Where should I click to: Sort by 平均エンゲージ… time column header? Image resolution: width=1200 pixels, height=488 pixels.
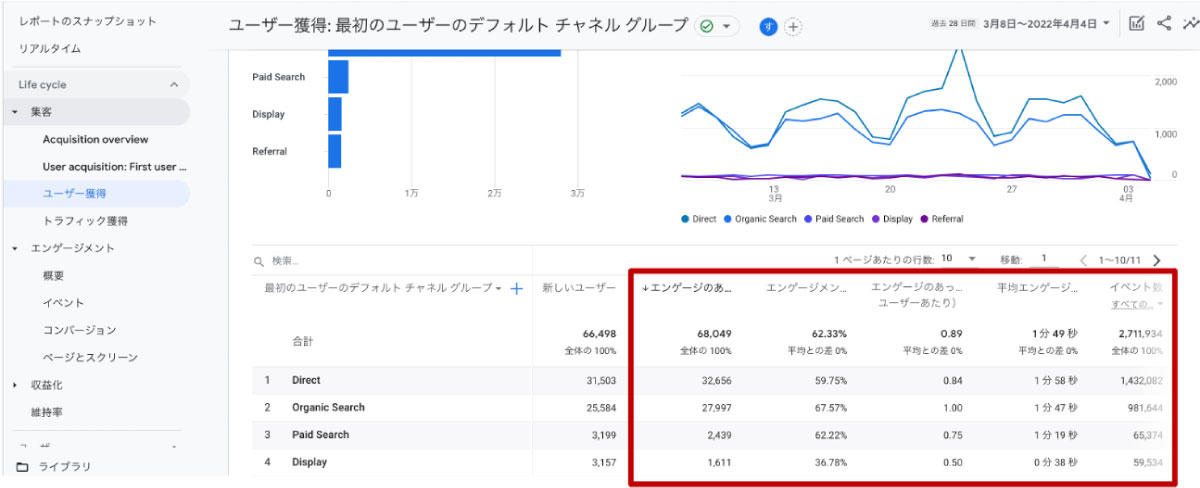(1038, 288)
